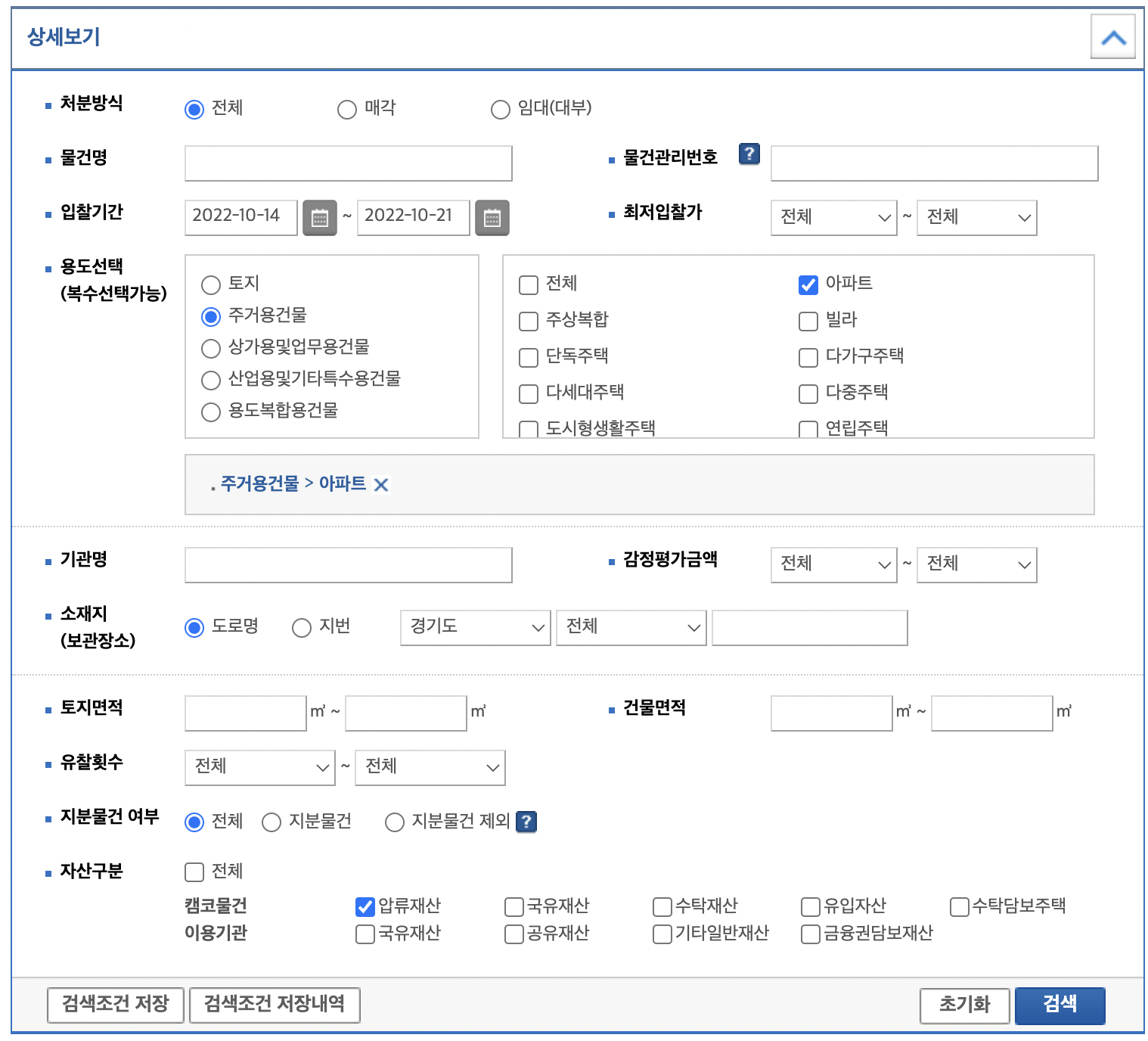
Task: Open 감정평가금액 maximum dropdown
Action: pyautogui.click(x=977, y=565)
